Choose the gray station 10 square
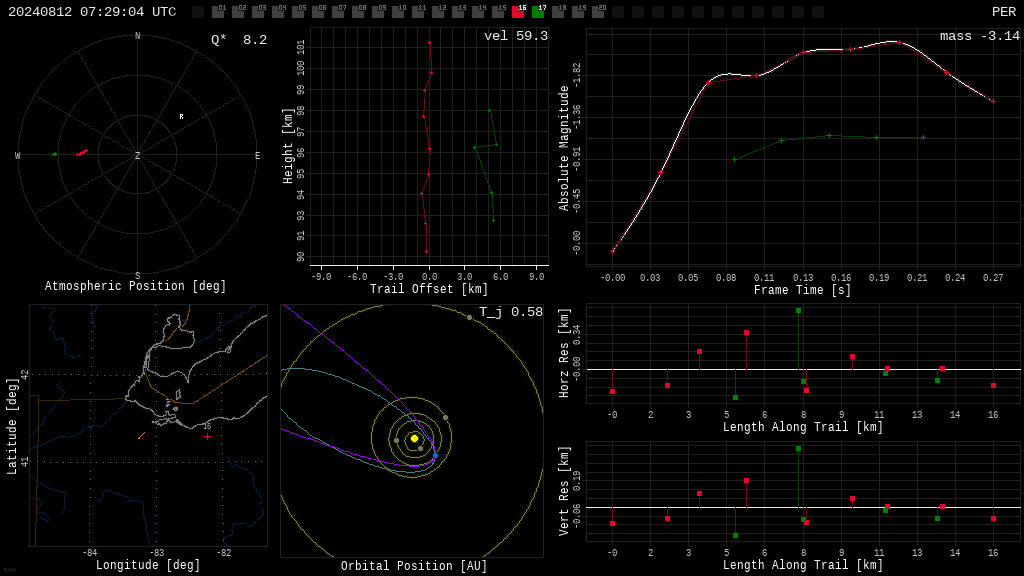Screen dimensions: 1024x576 398,12
